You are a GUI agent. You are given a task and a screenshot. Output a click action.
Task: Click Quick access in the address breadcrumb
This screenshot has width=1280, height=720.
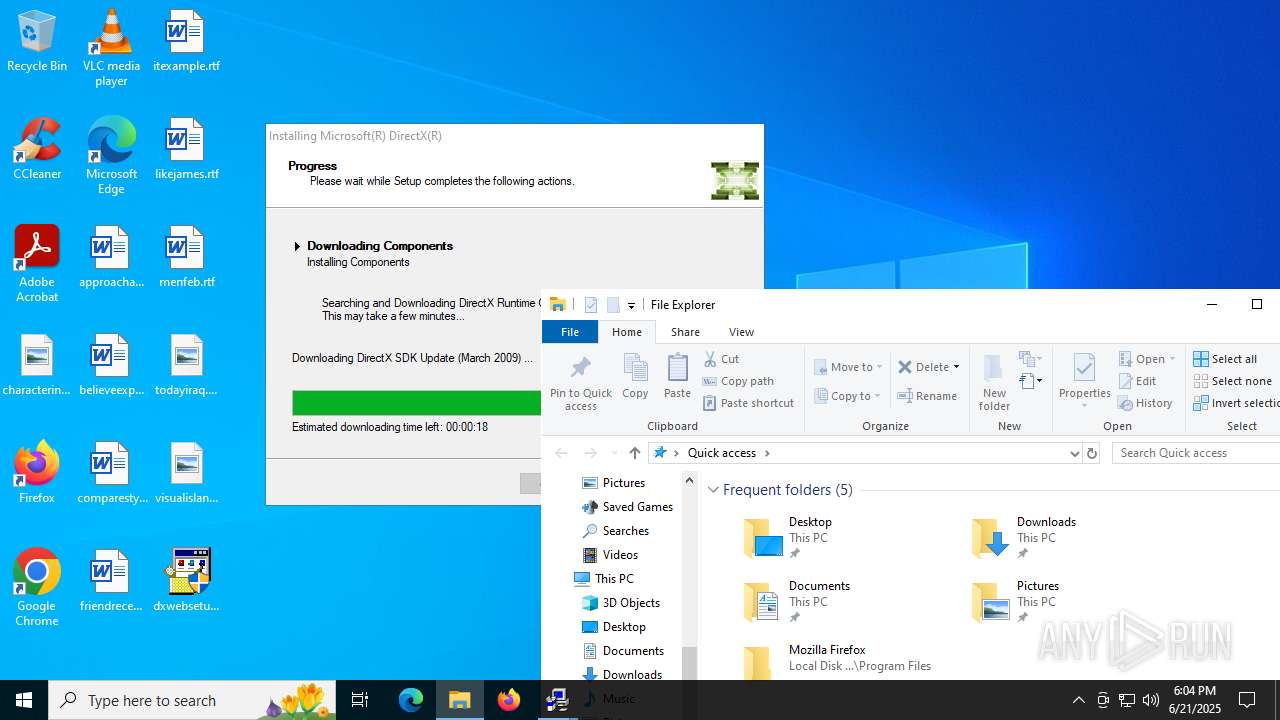pos(721,453)
